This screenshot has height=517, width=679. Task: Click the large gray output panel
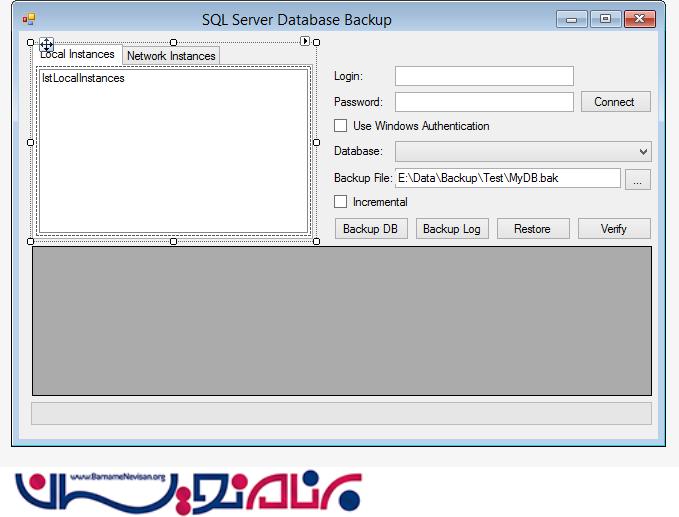tap(341, 320)
